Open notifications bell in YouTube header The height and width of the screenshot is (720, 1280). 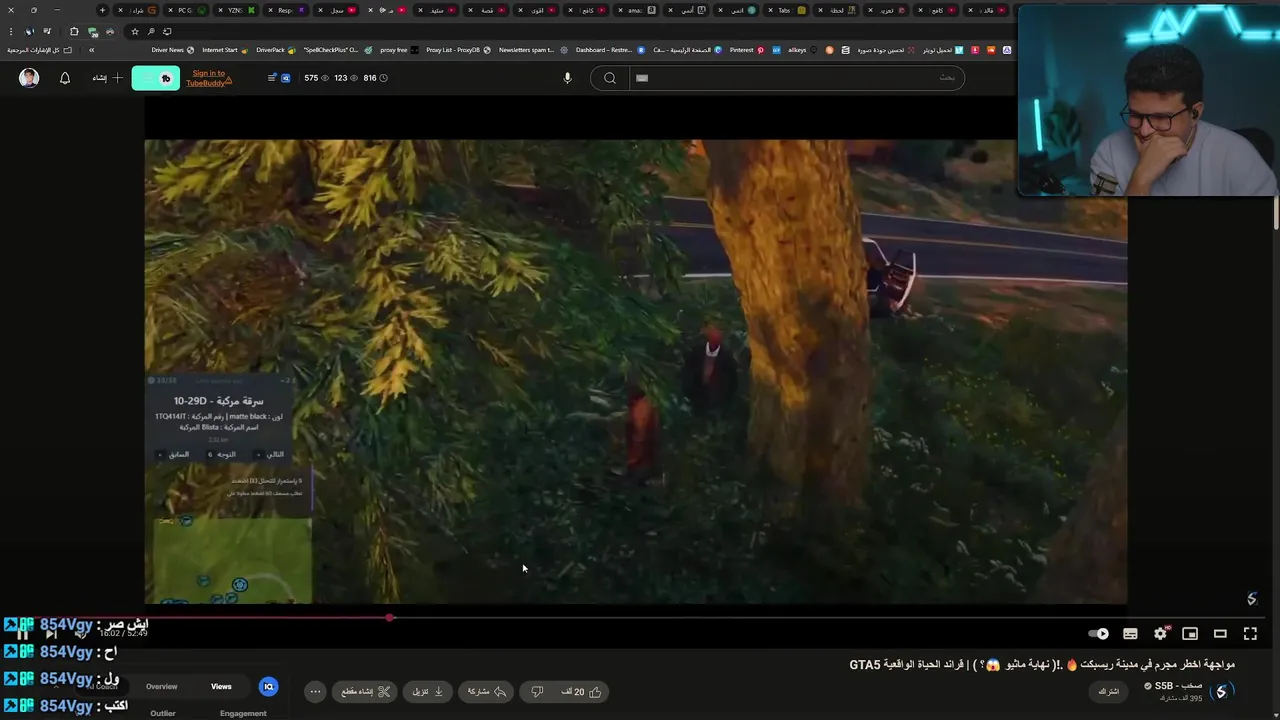pyautogui.click(x=65, y=78)
